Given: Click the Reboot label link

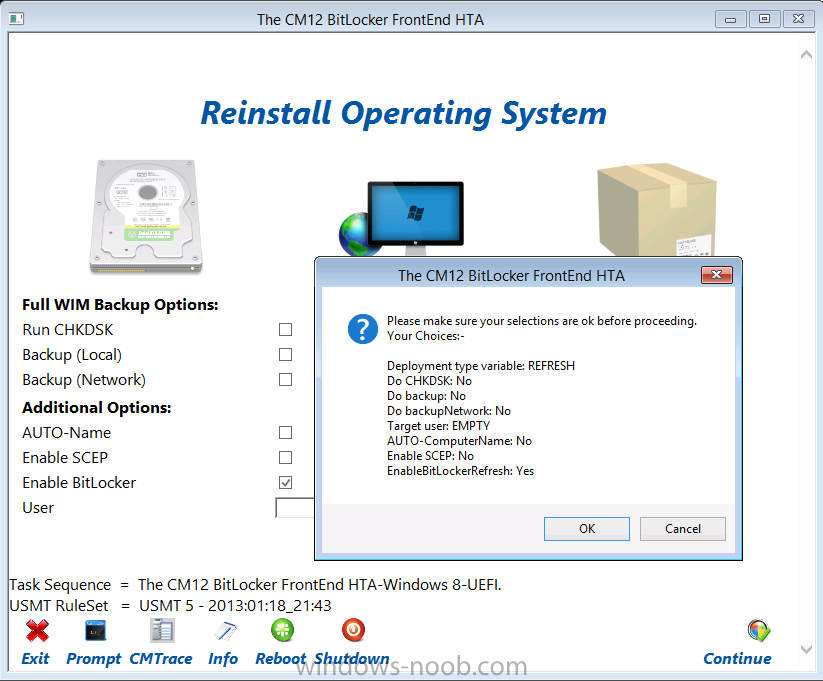Looking at the screenshot, I should point(280,658).
